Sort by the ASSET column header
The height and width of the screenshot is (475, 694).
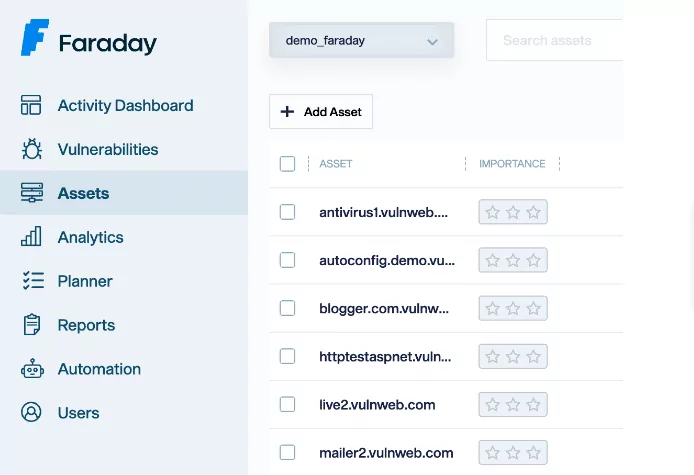click(x=336, y=164)
